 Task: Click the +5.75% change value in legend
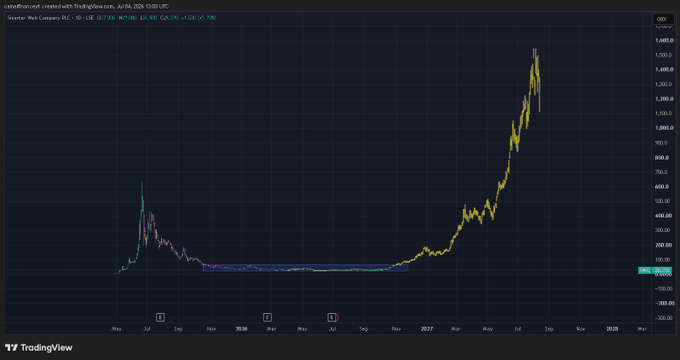click(206, 18)
